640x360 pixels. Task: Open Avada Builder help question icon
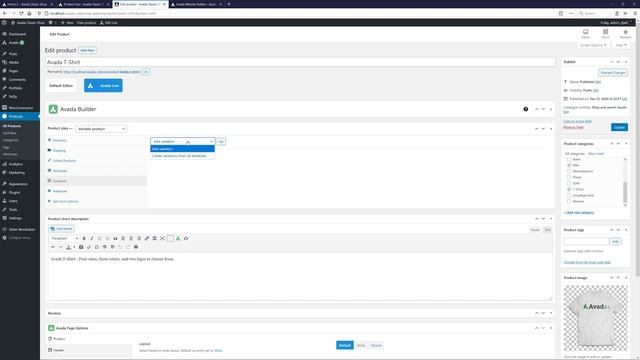[x=526, y=109]
